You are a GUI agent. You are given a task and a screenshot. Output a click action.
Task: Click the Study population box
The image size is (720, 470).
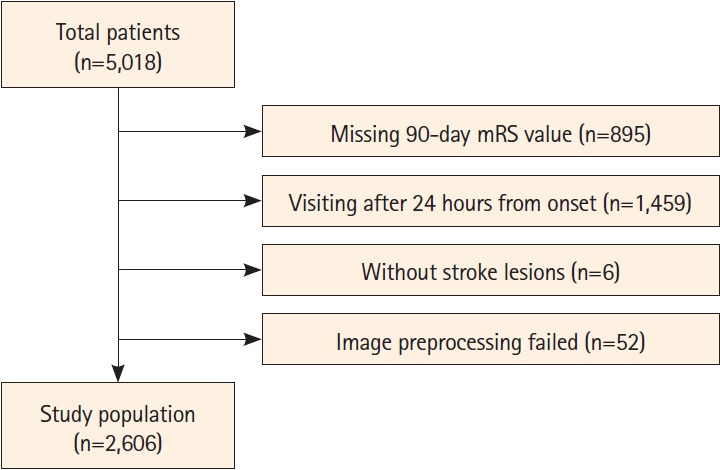click(x=118, y=423)
